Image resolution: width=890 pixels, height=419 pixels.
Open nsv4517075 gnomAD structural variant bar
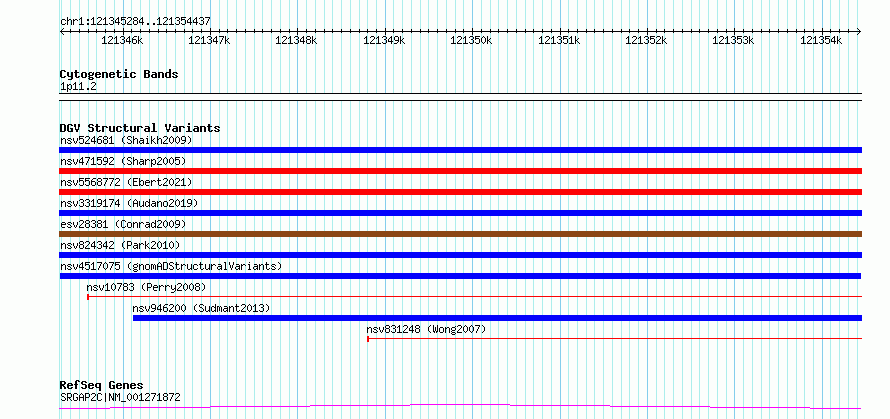coord(460,276)
